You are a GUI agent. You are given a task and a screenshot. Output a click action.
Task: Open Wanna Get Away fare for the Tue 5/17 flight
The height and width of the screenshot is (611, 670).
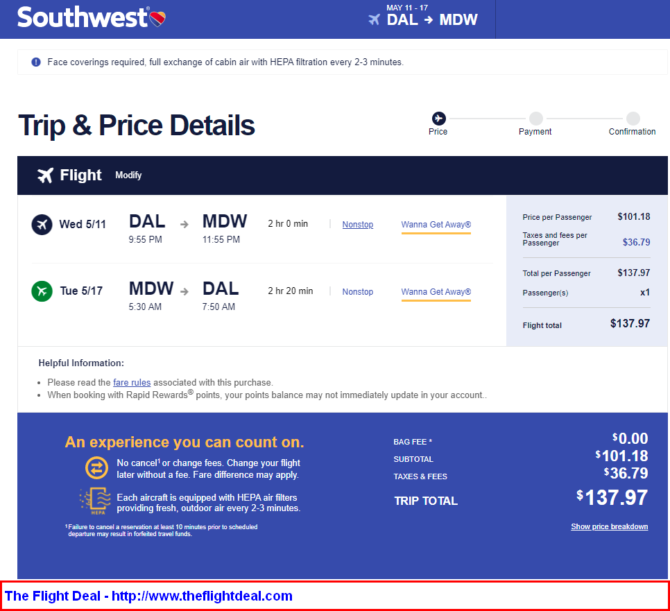click(436, 292)
